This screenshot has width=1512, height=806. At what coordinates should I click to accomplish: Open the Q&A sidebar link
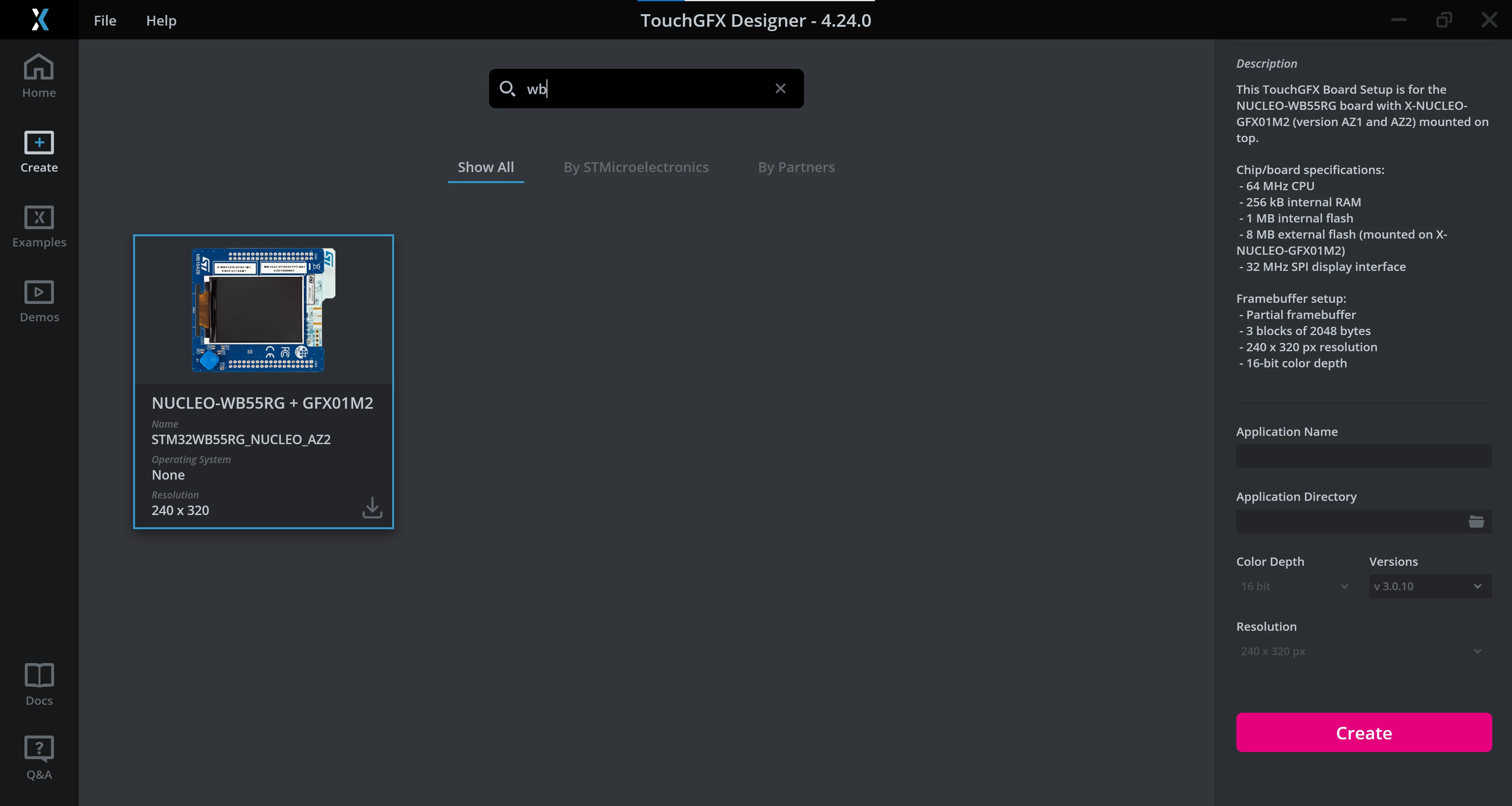(39, 758)
